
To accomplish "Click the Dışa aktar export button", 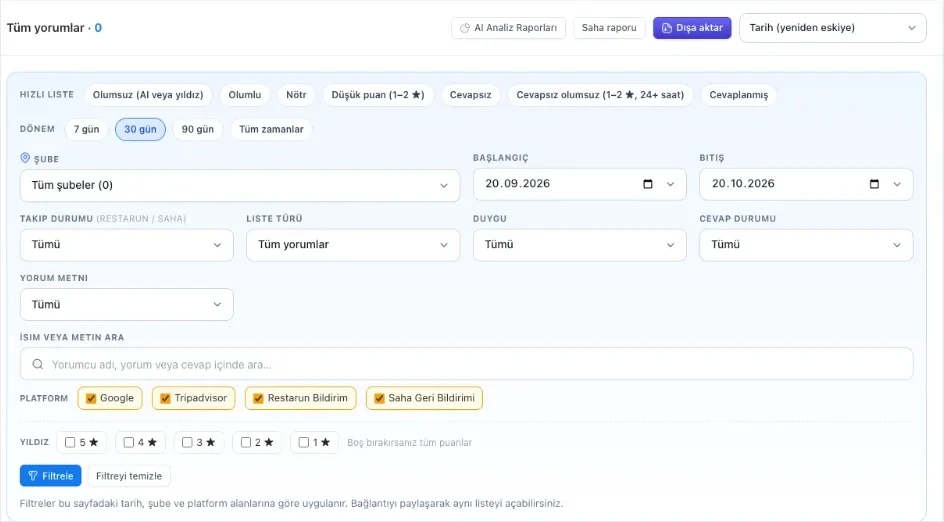I will click(692, 28).
